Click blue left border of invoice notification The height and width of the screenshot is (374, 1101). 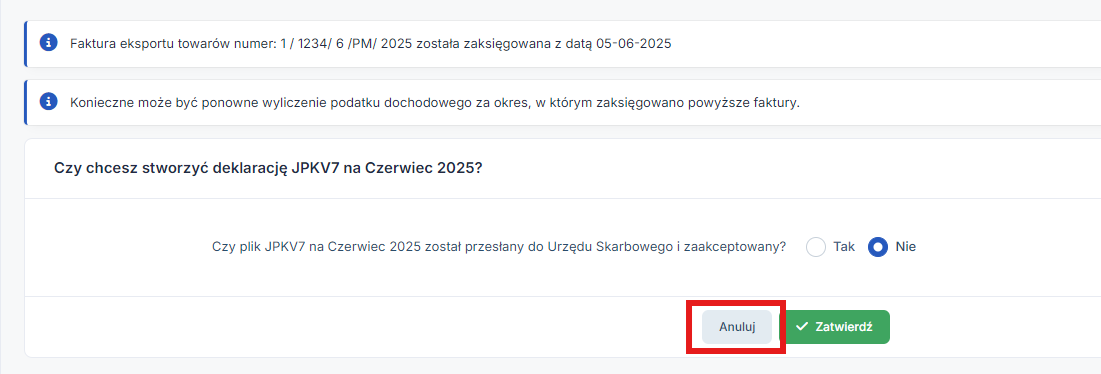pyautogui.click(x=25, y=44)
